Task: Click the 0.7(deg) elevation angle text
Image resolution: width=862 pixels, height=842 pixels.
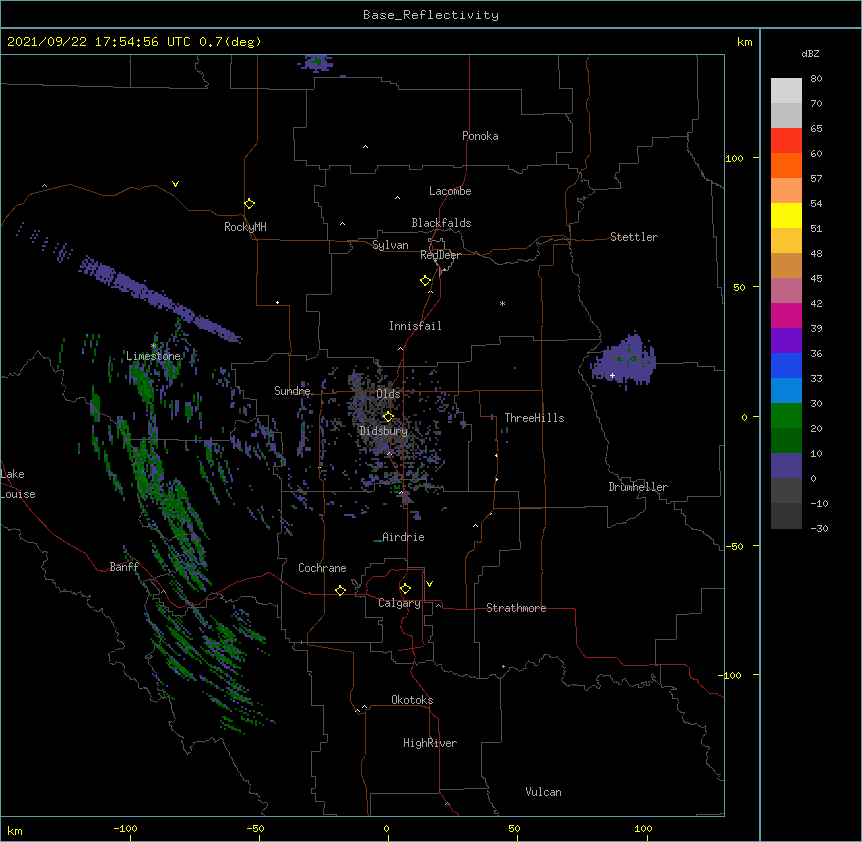Action: pyautogui.click(x=230, y=42)
